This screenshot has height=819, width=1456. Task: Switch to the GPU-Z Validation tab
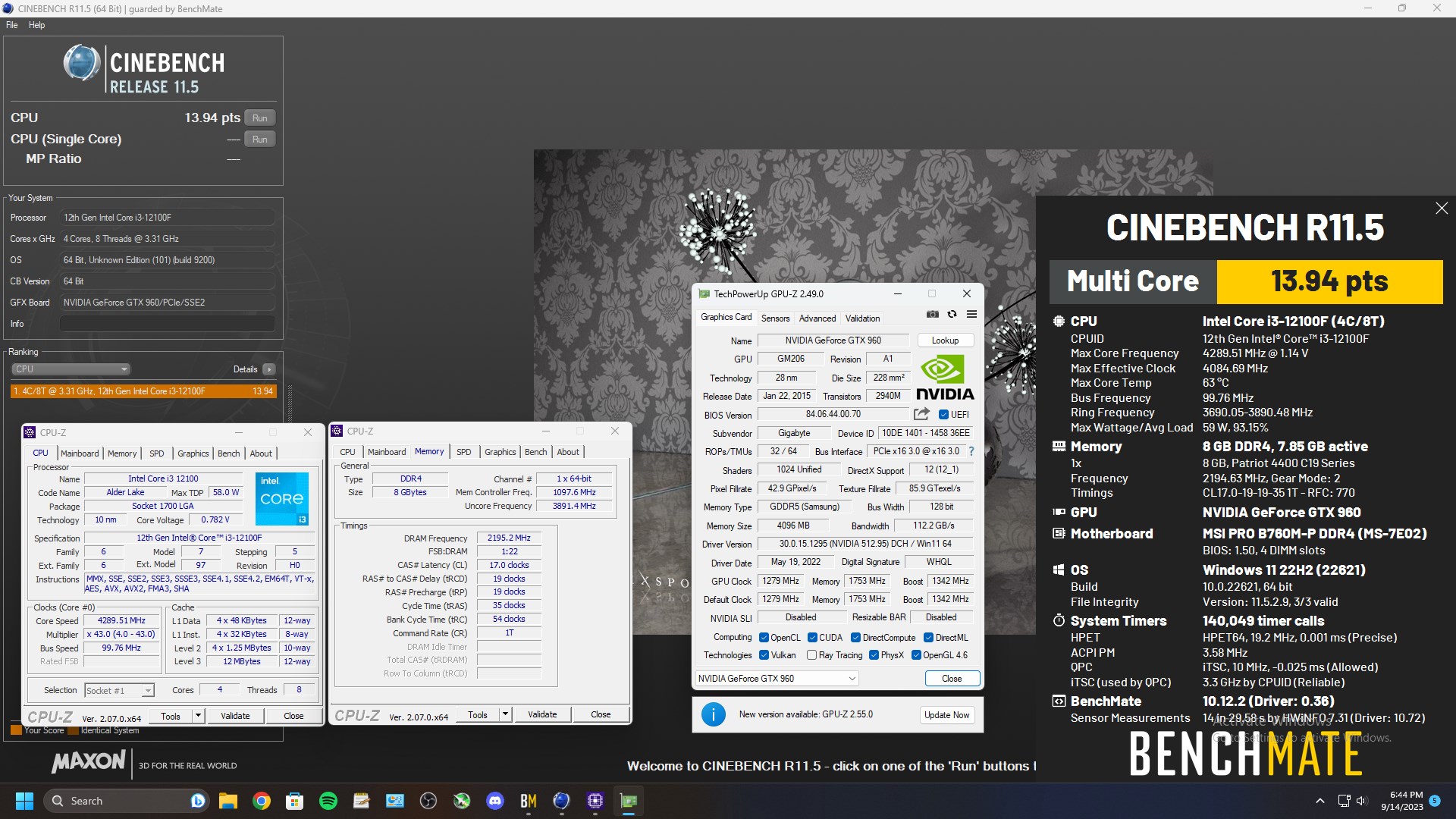pos(863,318)
